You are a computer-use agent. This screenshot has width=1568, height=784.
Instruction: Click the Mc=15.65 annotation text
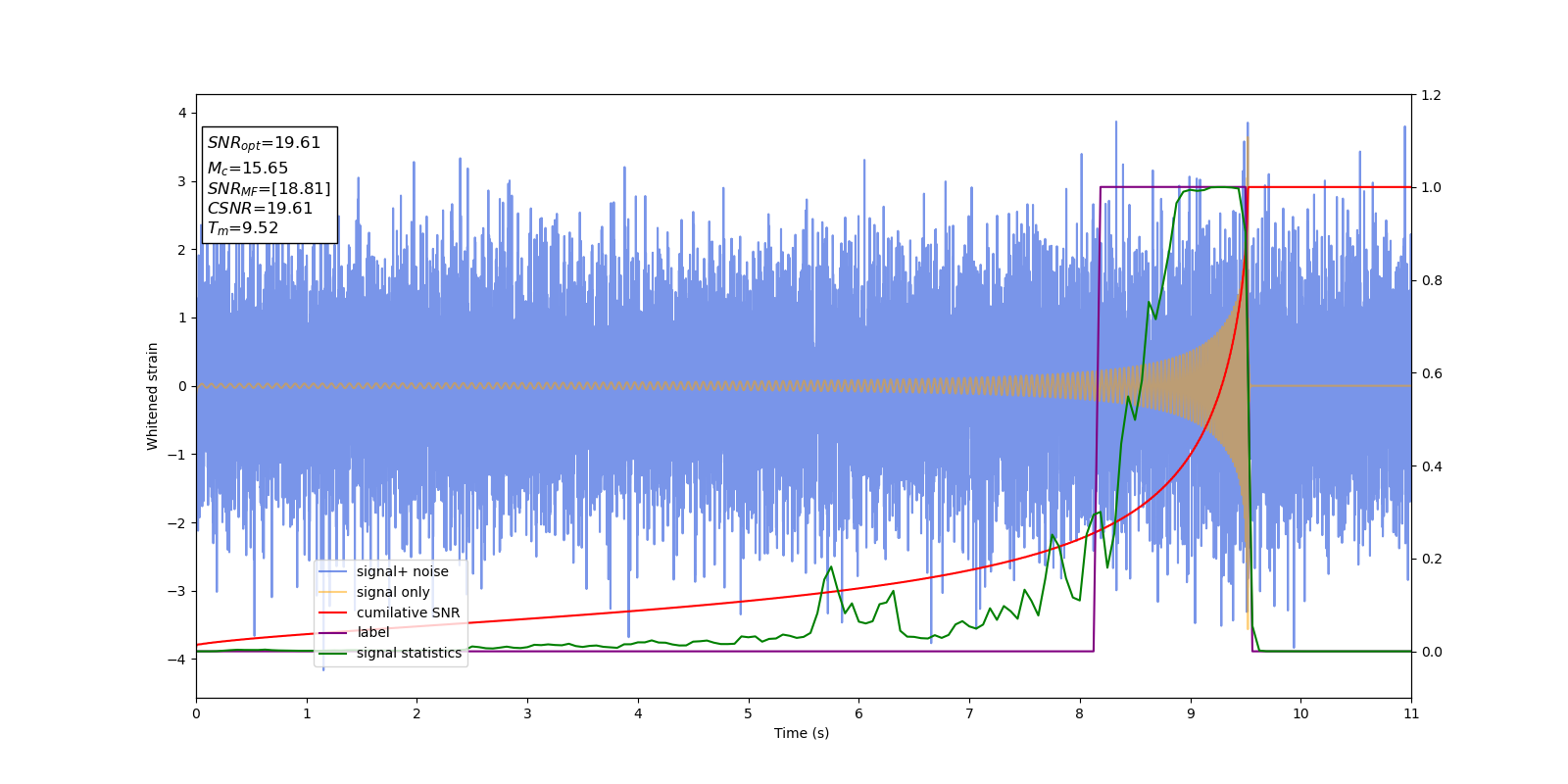247,169
